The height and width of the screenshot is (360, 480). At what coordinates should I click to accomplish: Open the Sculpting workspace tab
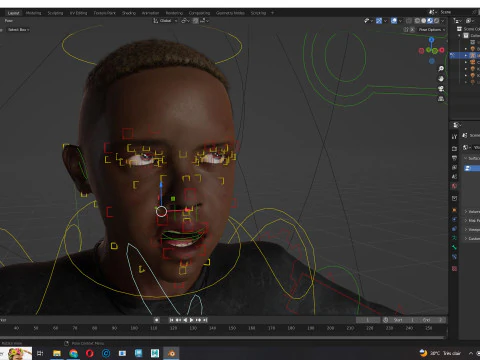tap(55, 13)
